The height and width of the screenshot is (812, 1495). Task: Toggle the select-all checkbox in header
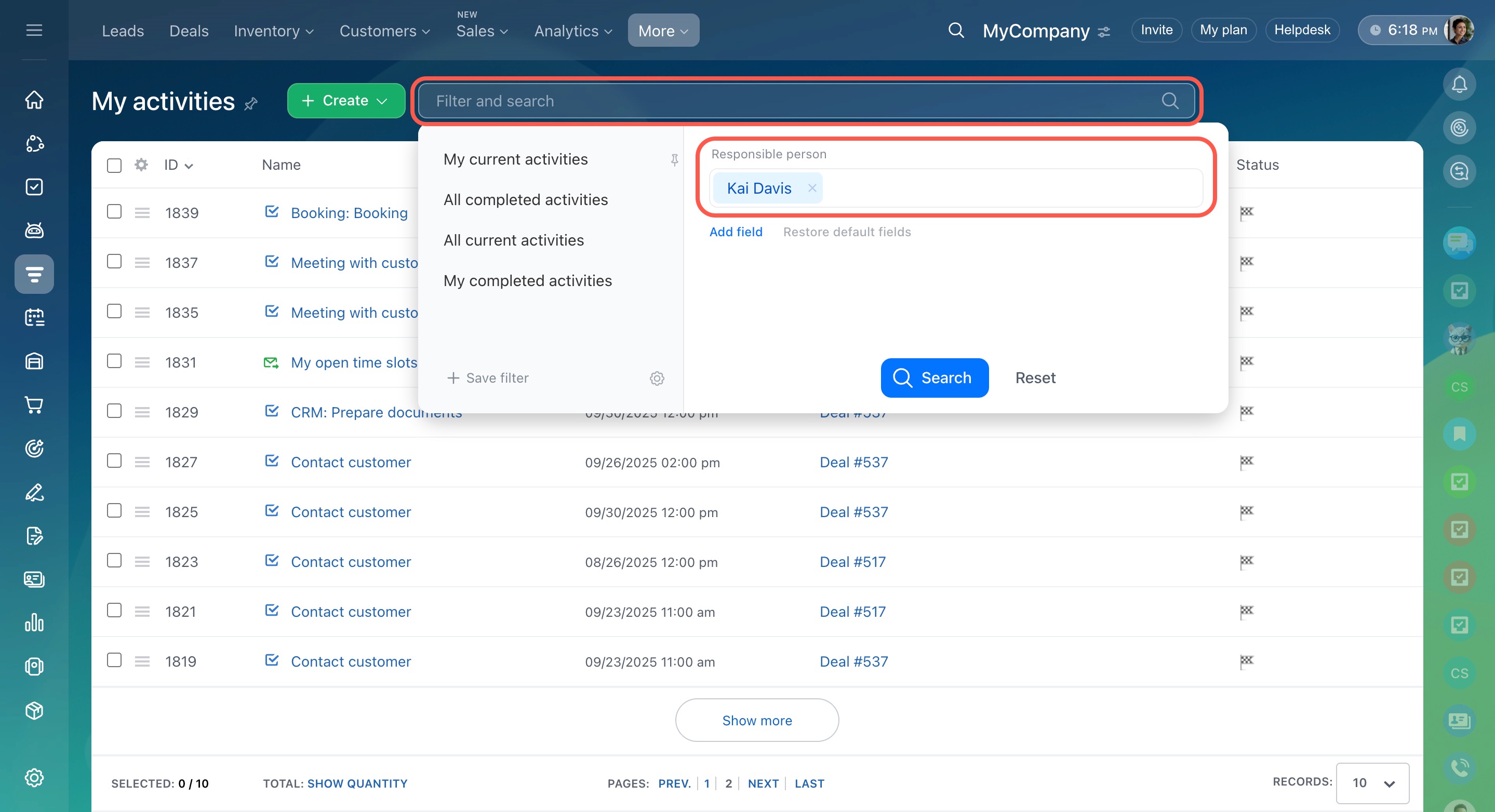114,165
